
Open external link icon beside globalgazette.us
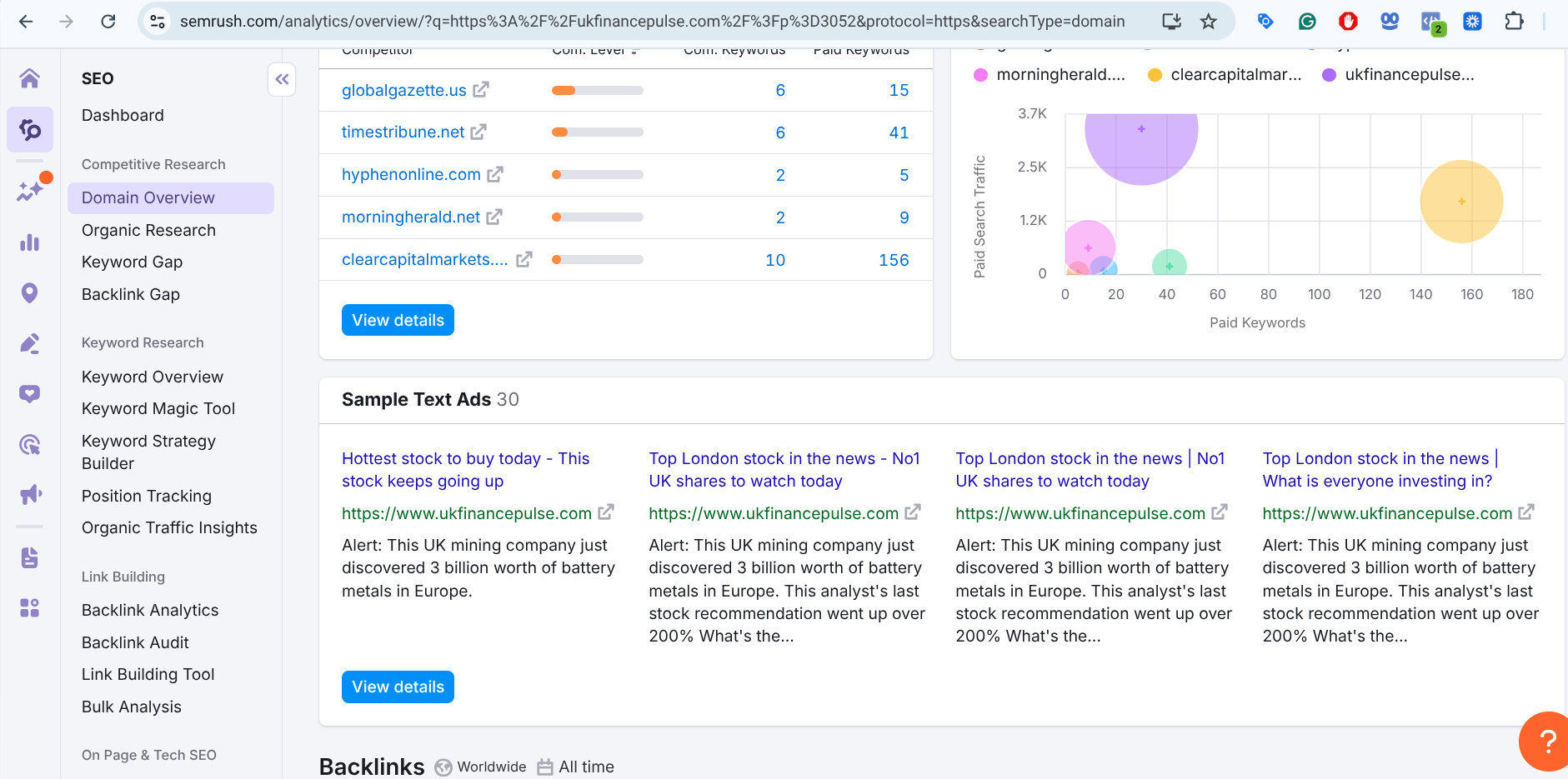(481, 90)
